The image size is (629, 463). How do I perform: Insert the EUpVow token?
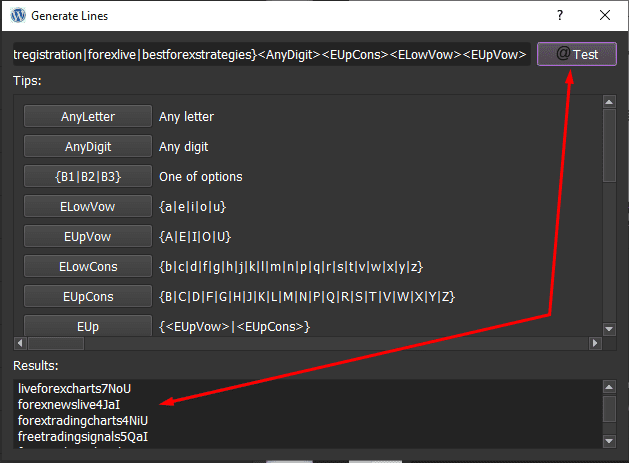click(88, 237)
